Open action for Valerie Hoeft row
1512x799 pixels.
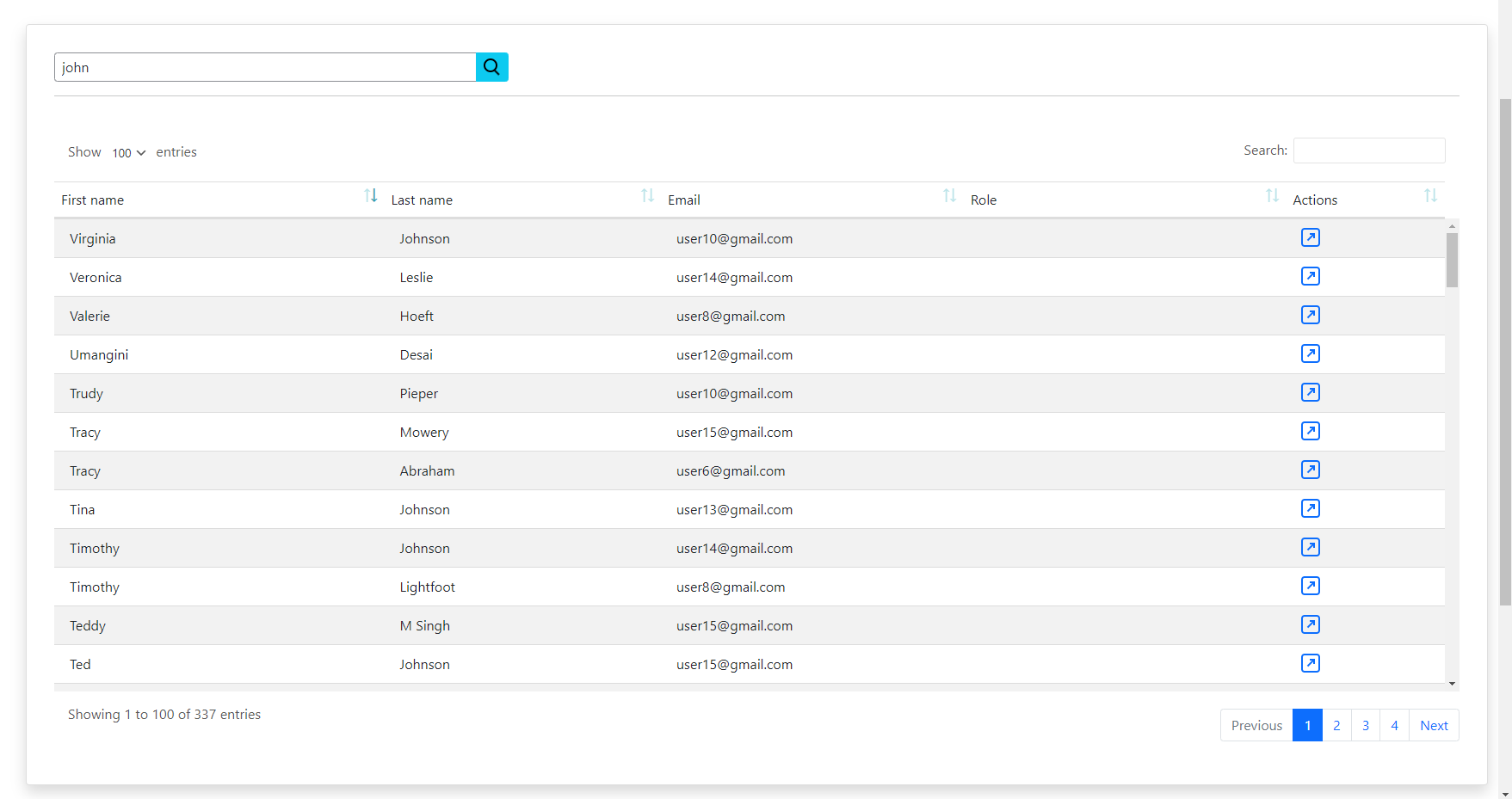(x=1310, y=315)
